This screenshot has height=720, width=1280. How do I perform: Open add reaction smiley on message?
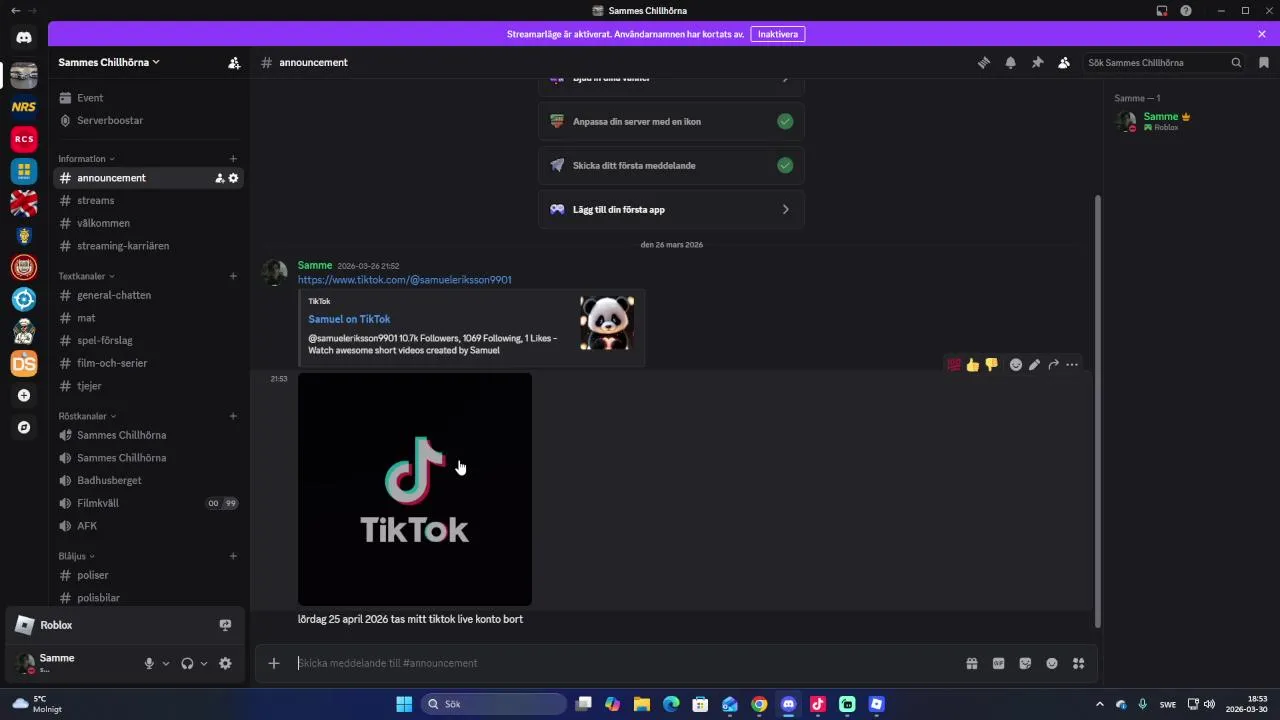(1016, 365)
